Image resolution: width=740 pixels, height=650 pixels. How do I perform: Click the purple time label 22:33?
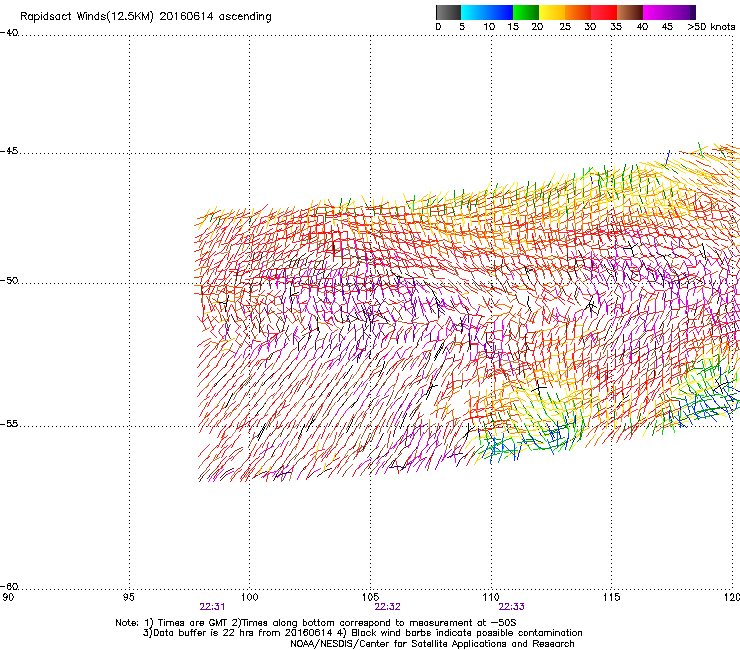tap(512, 607)
